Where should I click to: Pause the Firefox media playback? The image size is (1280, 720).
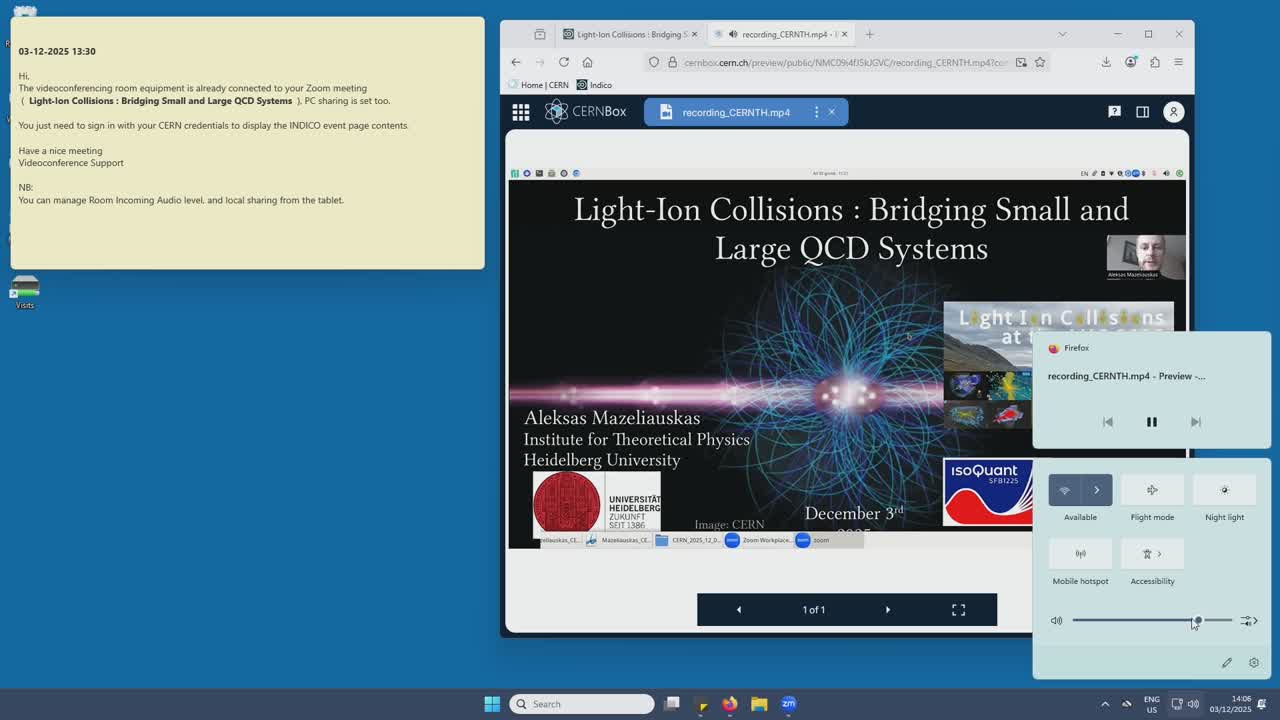point(1151,422)
